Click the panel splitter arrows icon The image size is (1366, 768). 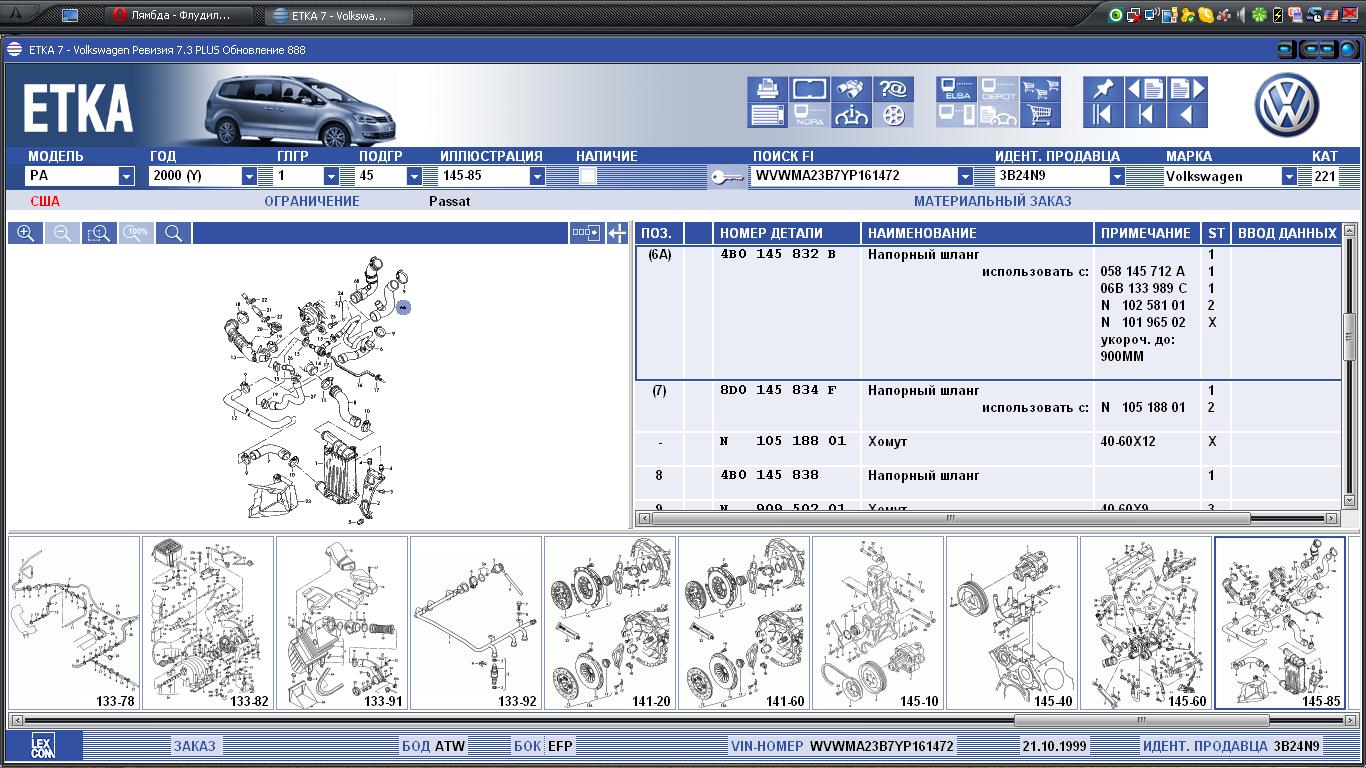point(617,233)
